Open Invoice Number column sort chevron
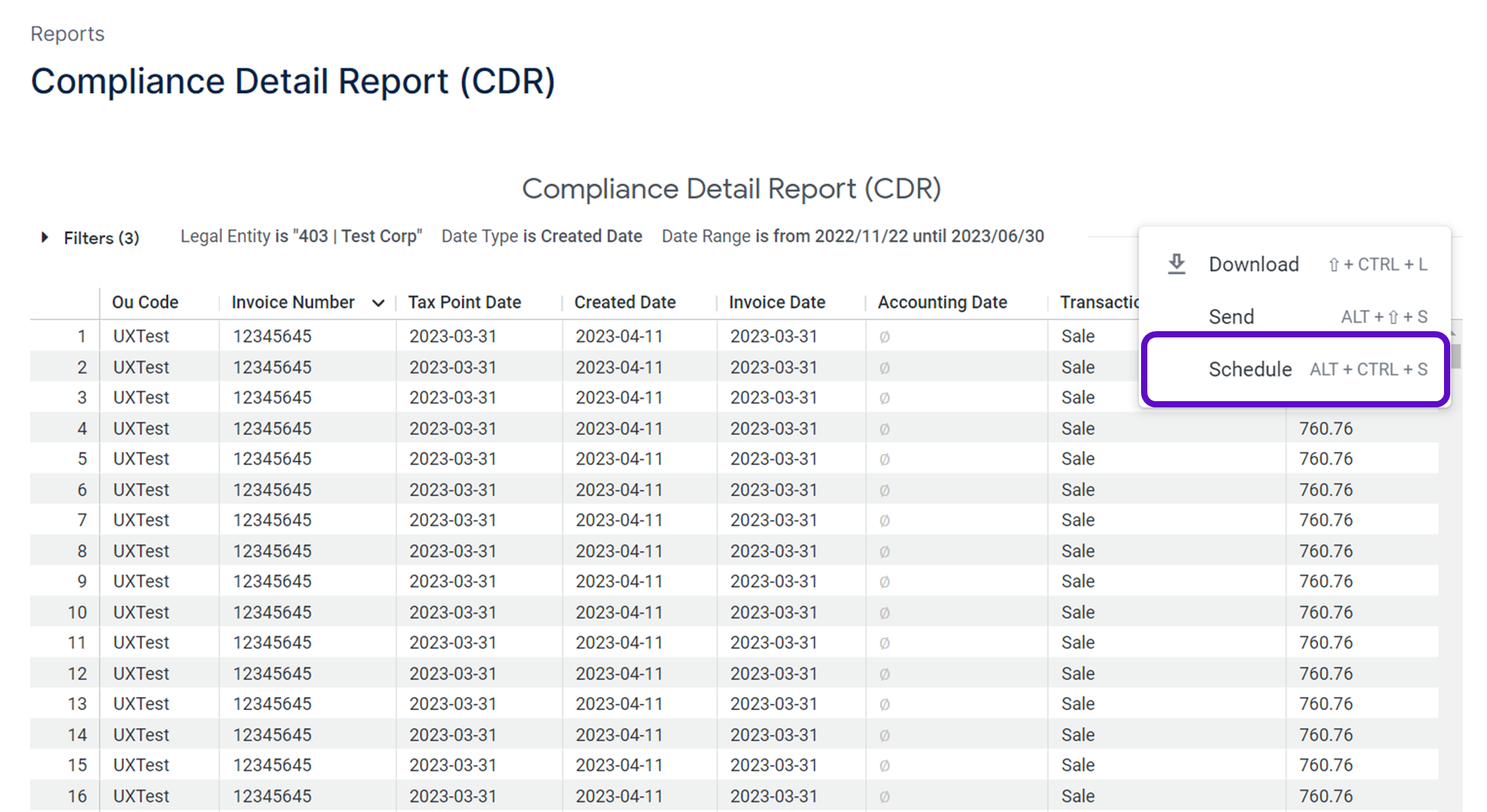The height and width of the screenshot is (812, 1487). (x=378, y=303)
